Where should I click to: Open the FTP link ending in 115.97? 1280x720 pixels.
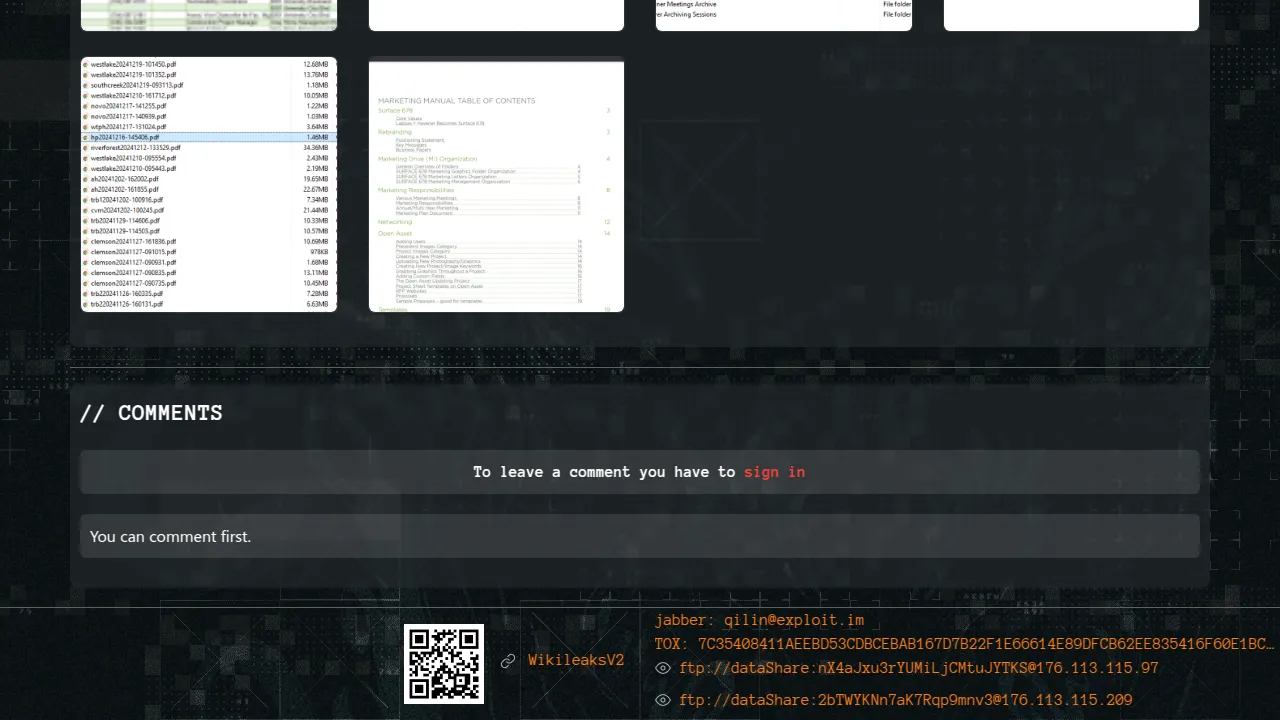point(918,668)
